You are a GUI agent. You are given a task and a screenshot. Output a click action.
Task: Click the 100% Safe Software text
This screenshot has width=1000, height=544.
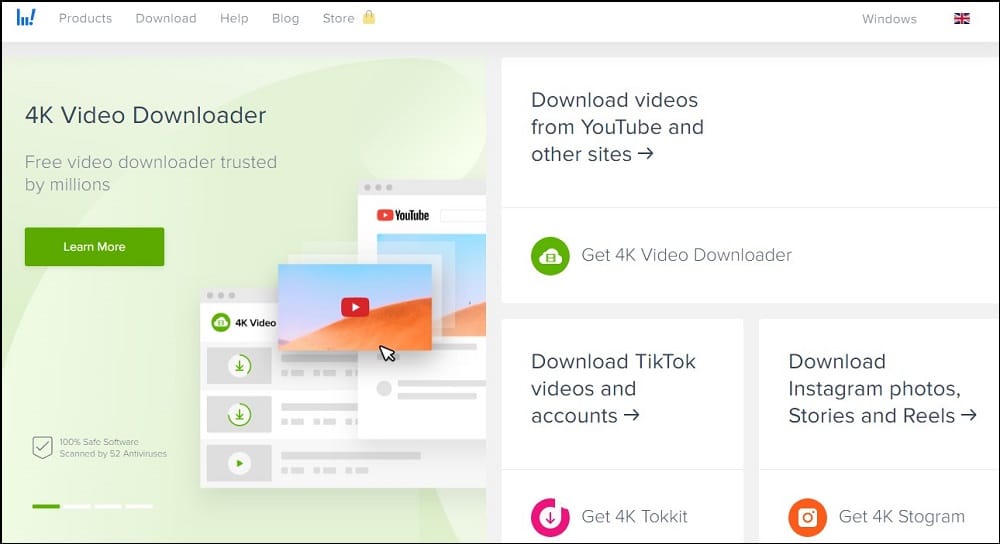pos(99,442)
